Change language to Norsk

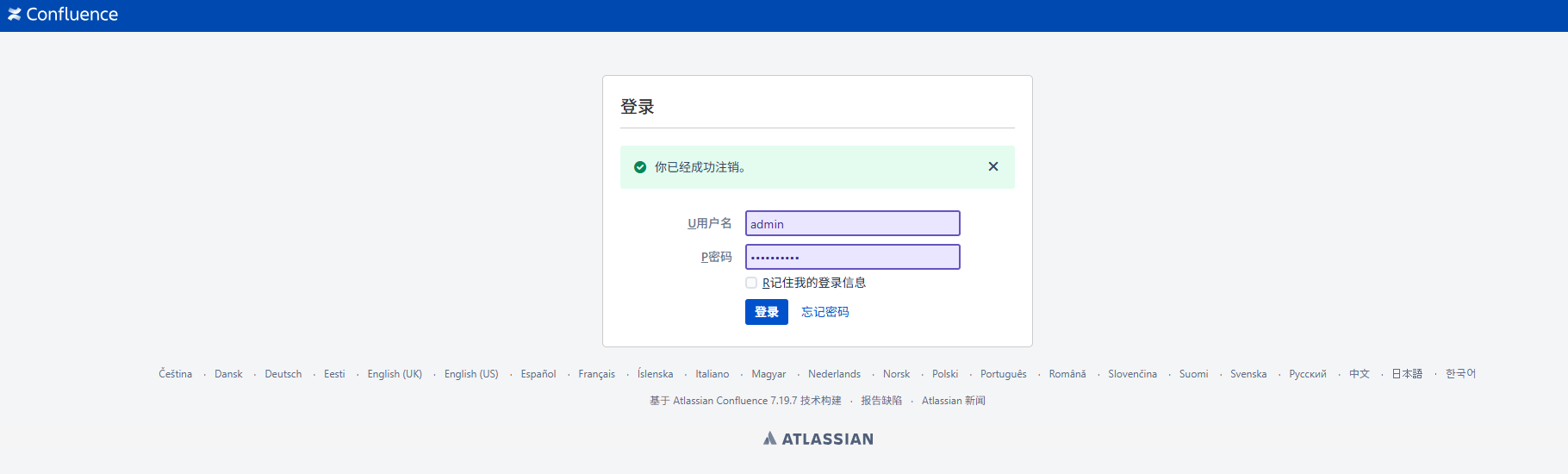click(896, 374)
